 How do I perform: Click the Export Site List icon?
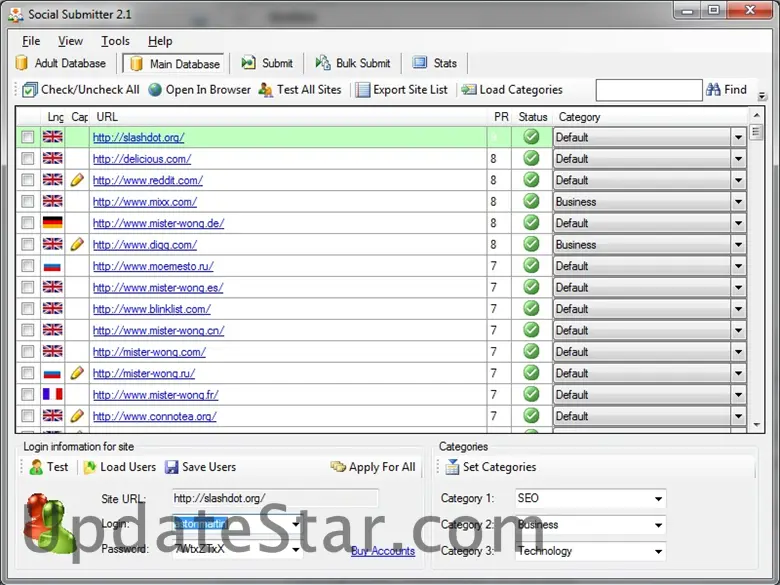(362, 90)
